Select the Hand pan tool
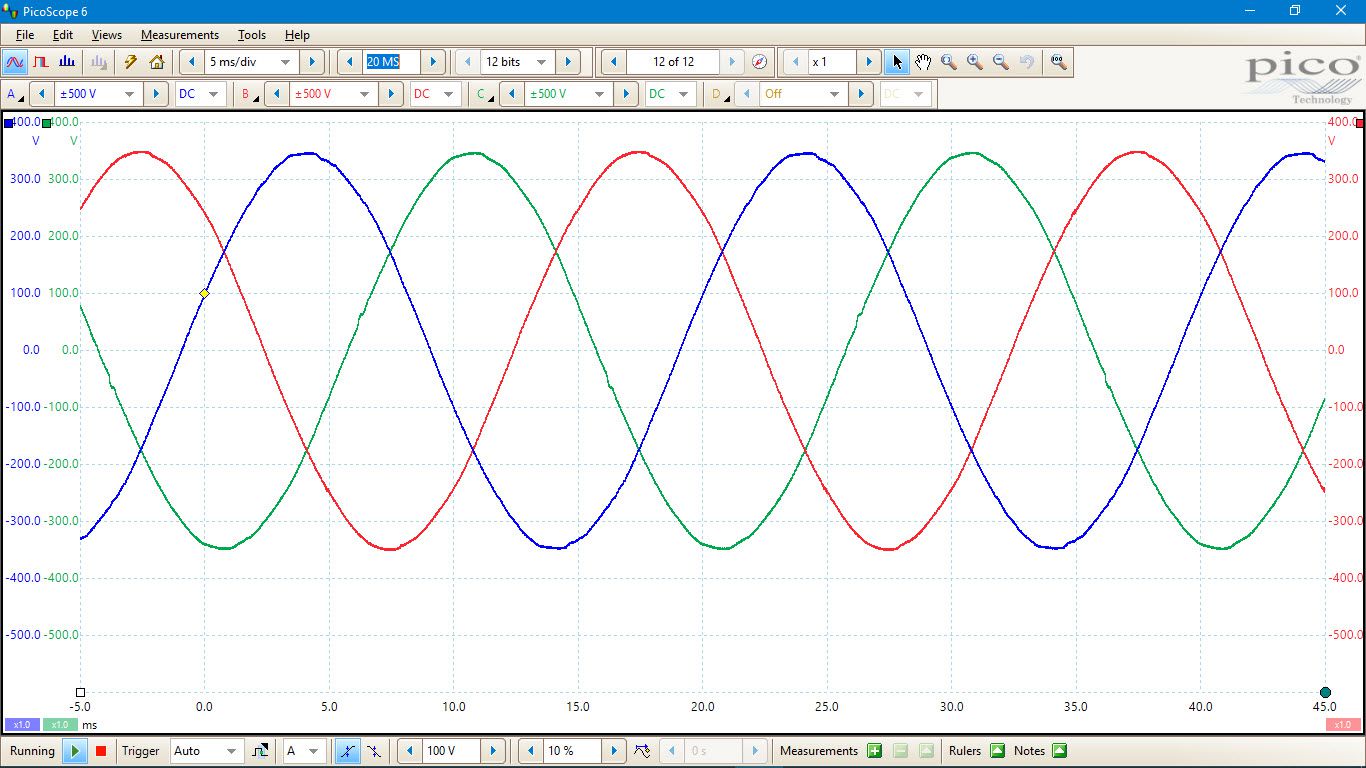The height and width of the screenshot is (768, 1366). click(x=922, y=62)
